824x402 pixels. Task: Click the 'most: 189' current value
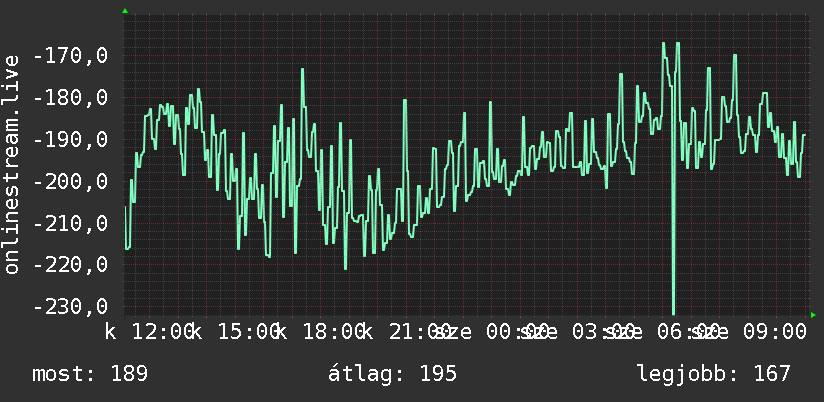pyautogui.click(x=90, y=374)
